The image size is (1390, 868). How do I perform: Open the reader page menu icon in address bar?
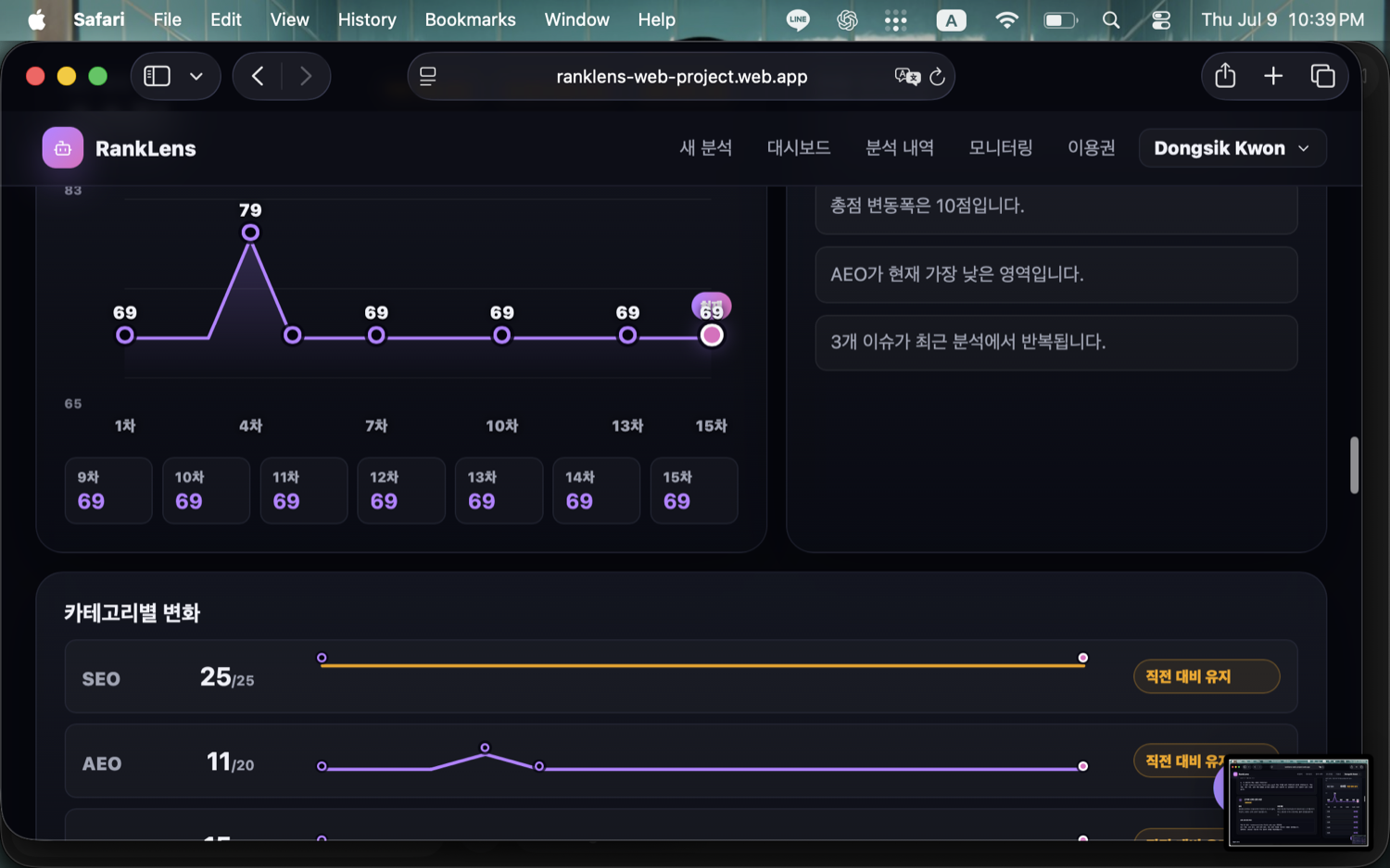point(428,77)
